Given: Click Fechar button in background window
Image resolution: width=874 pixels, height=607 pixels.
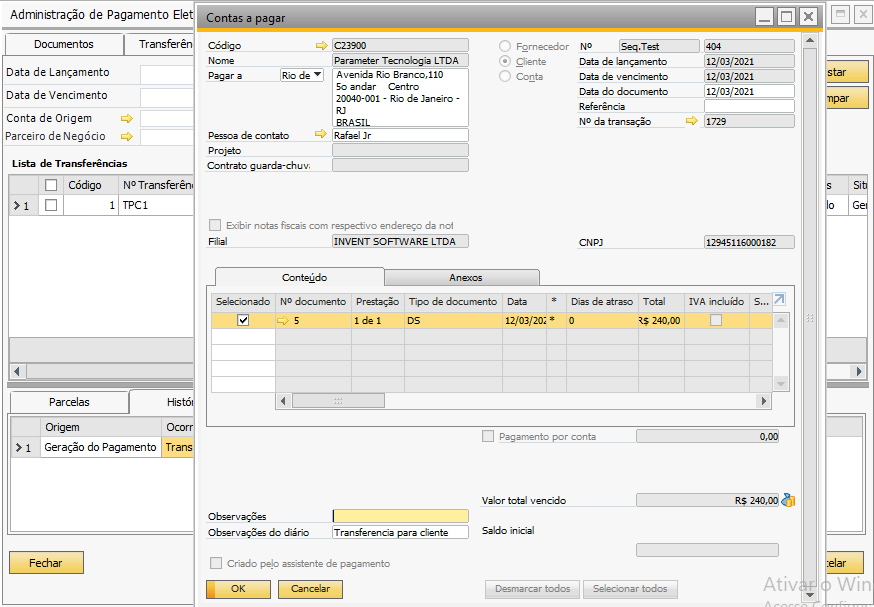Looking at the screenshot, I should click(46, 563).
